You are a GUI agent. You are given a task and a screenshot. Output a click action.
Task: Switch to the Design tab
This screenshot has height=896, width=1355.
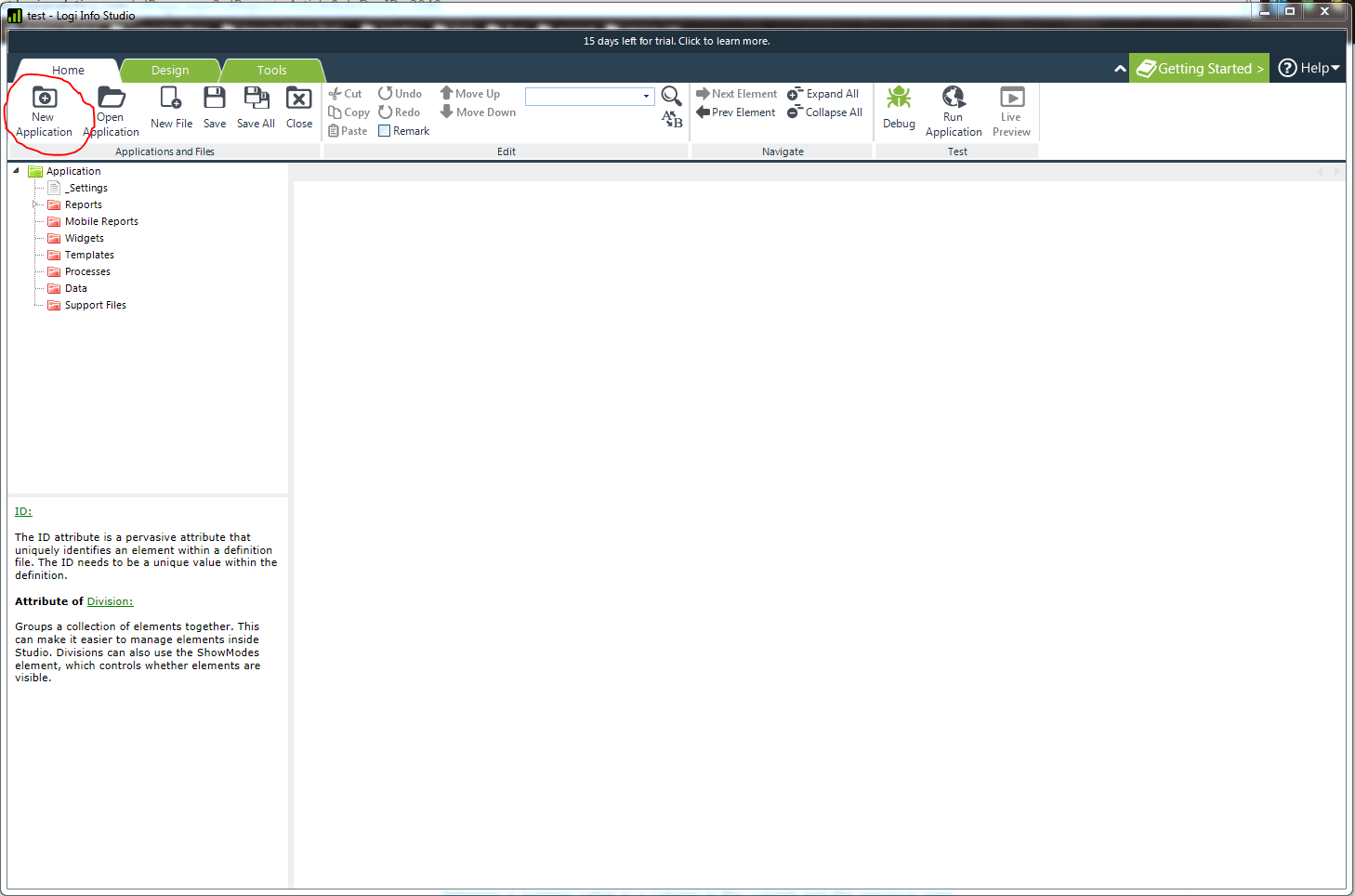click(x=170, y=71)
